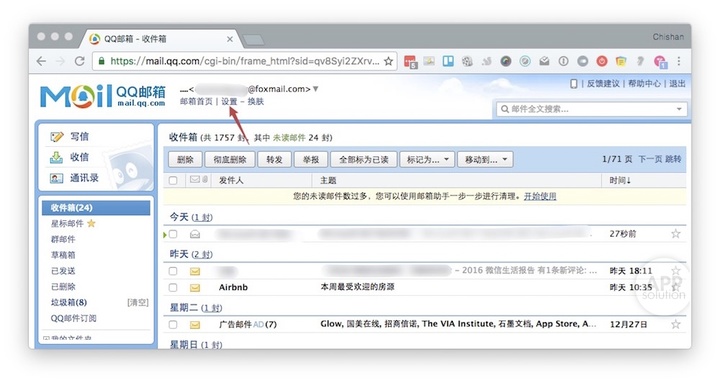Click the red calendar extension icon

coord(410,61)
